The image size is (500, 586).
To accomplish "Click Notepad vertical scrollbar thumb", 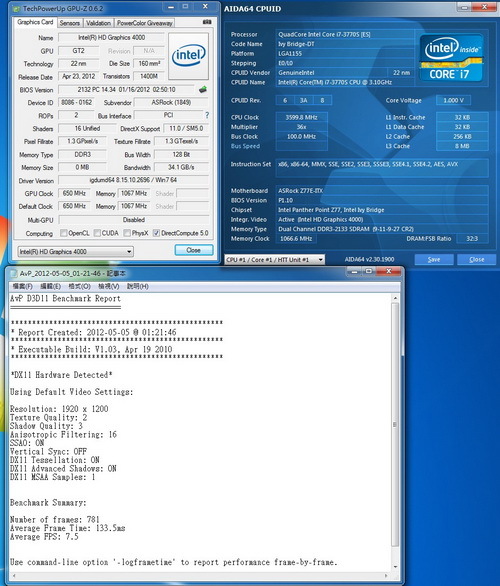I will [x=395, y=424].
